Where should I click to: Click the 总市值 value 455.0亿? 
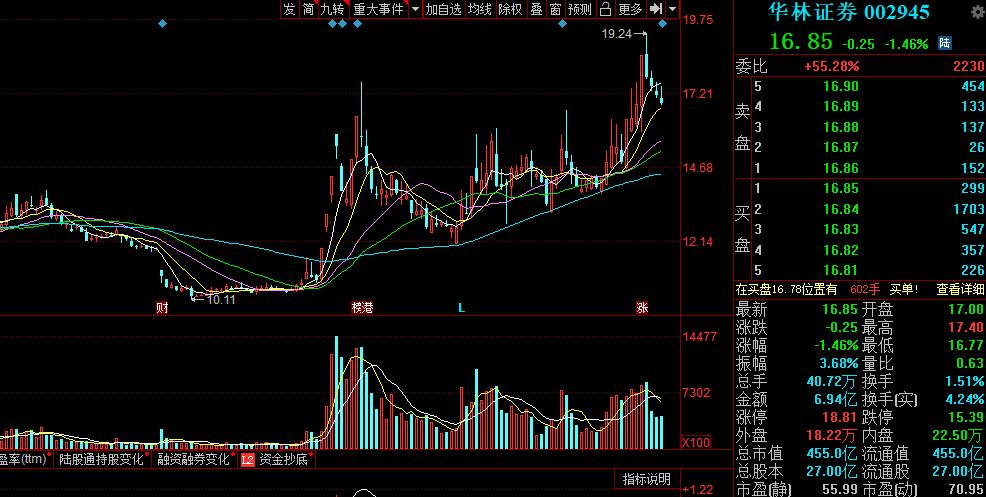(832, 453)
